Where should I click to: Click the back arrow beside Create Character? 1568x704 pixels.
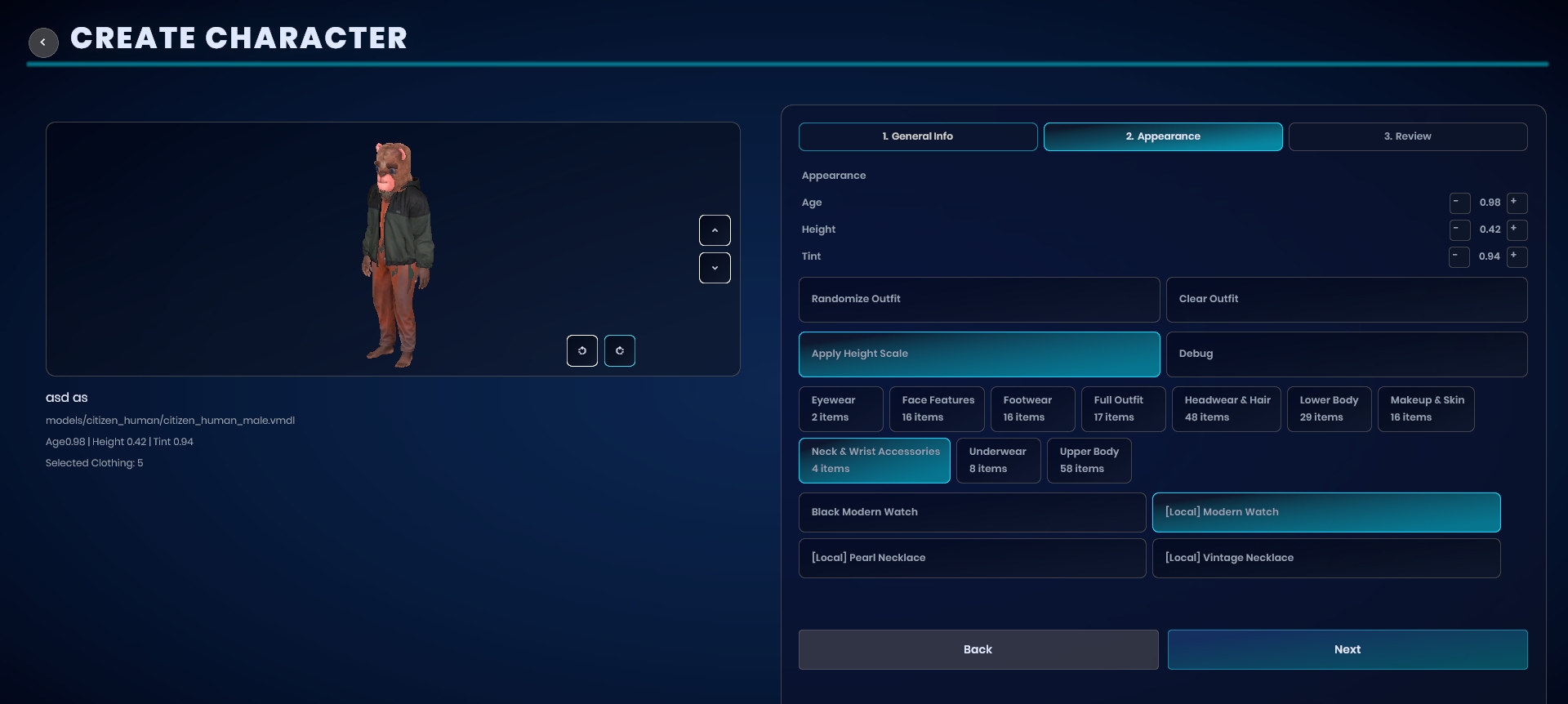43,42
